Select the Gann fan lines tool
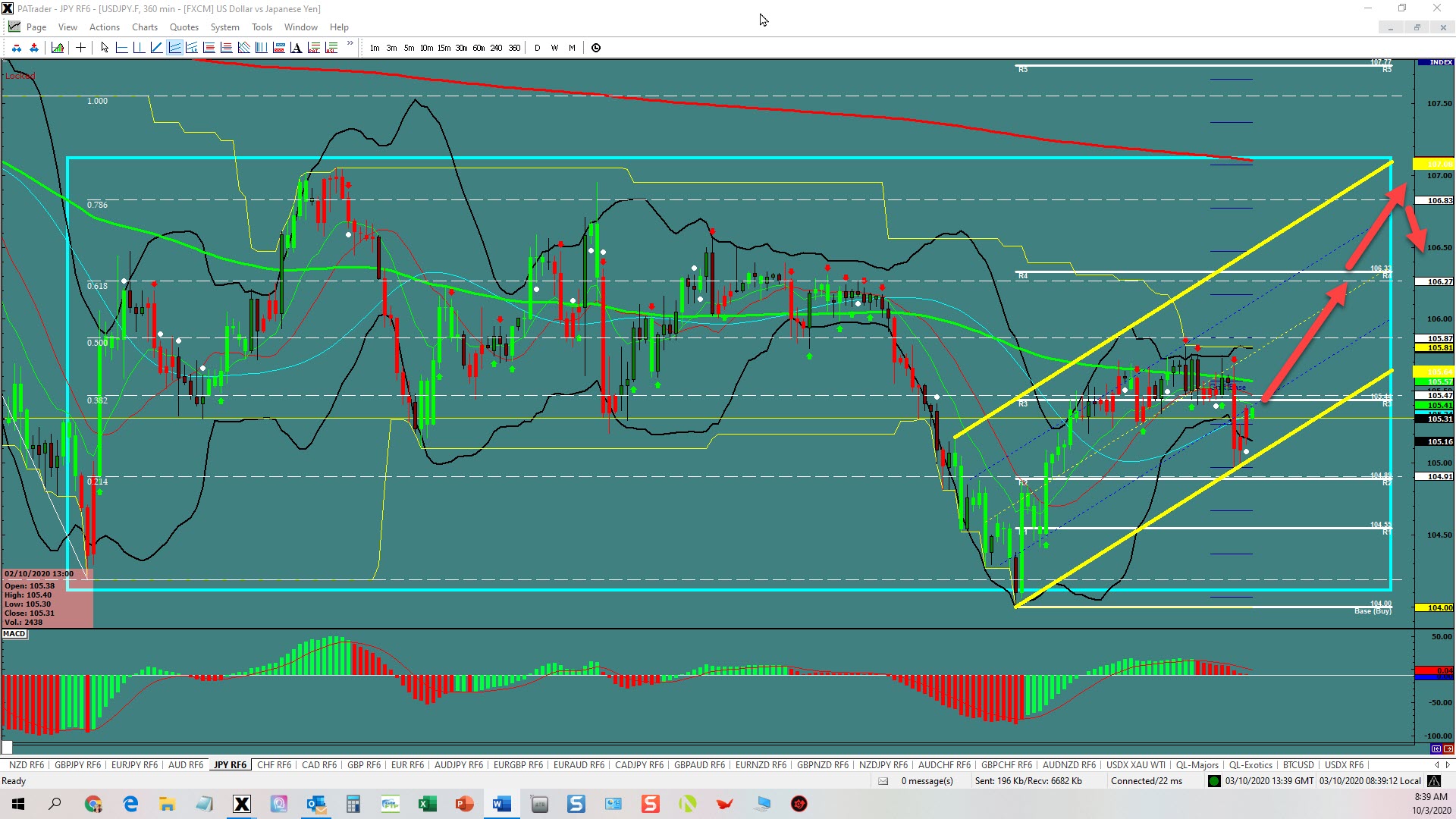Viewport: 1456px width, 819px height. point(243,48)
